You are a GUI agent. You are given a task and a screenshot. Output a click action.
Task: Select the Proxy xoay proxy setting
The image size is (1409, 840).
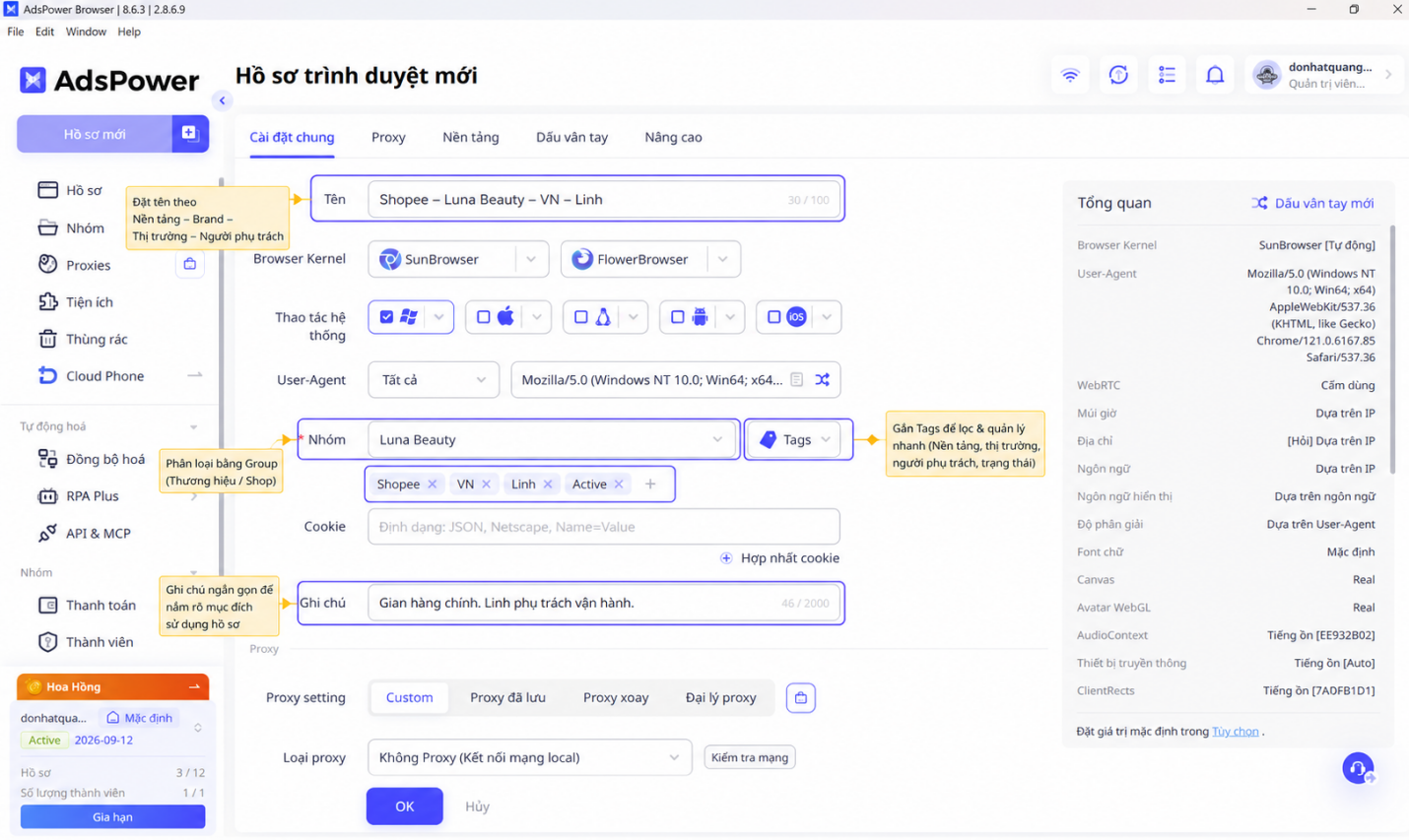coord(616,698)
